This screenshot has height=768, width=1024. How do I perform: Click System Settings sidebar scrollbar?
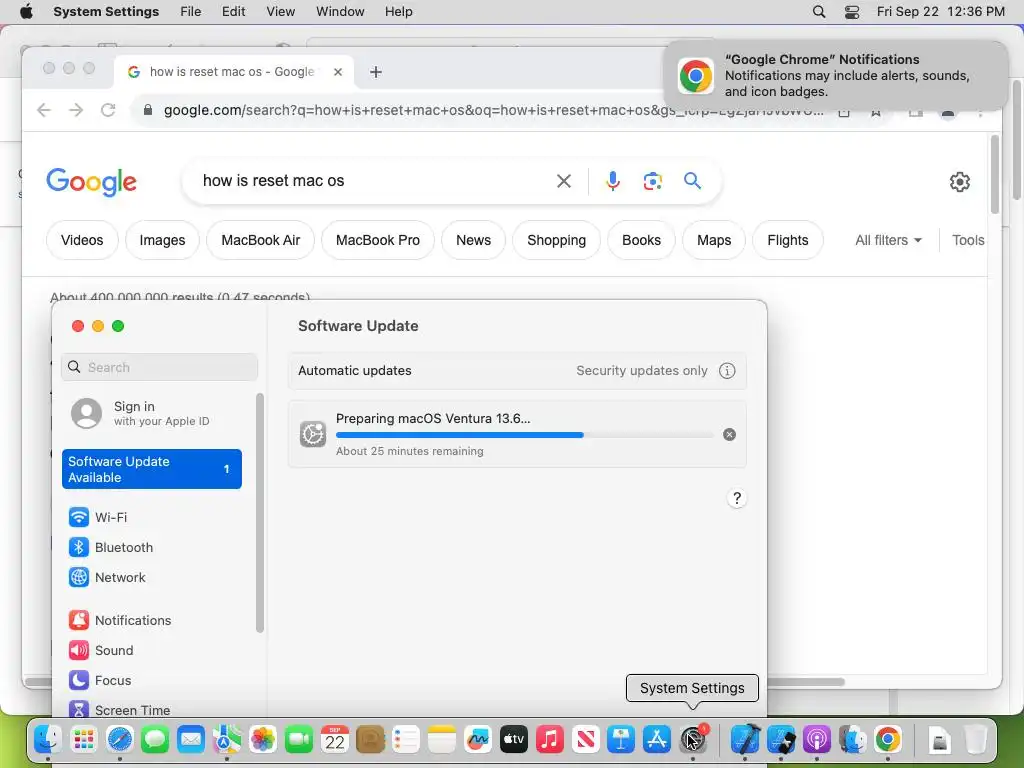click(260, 513)
